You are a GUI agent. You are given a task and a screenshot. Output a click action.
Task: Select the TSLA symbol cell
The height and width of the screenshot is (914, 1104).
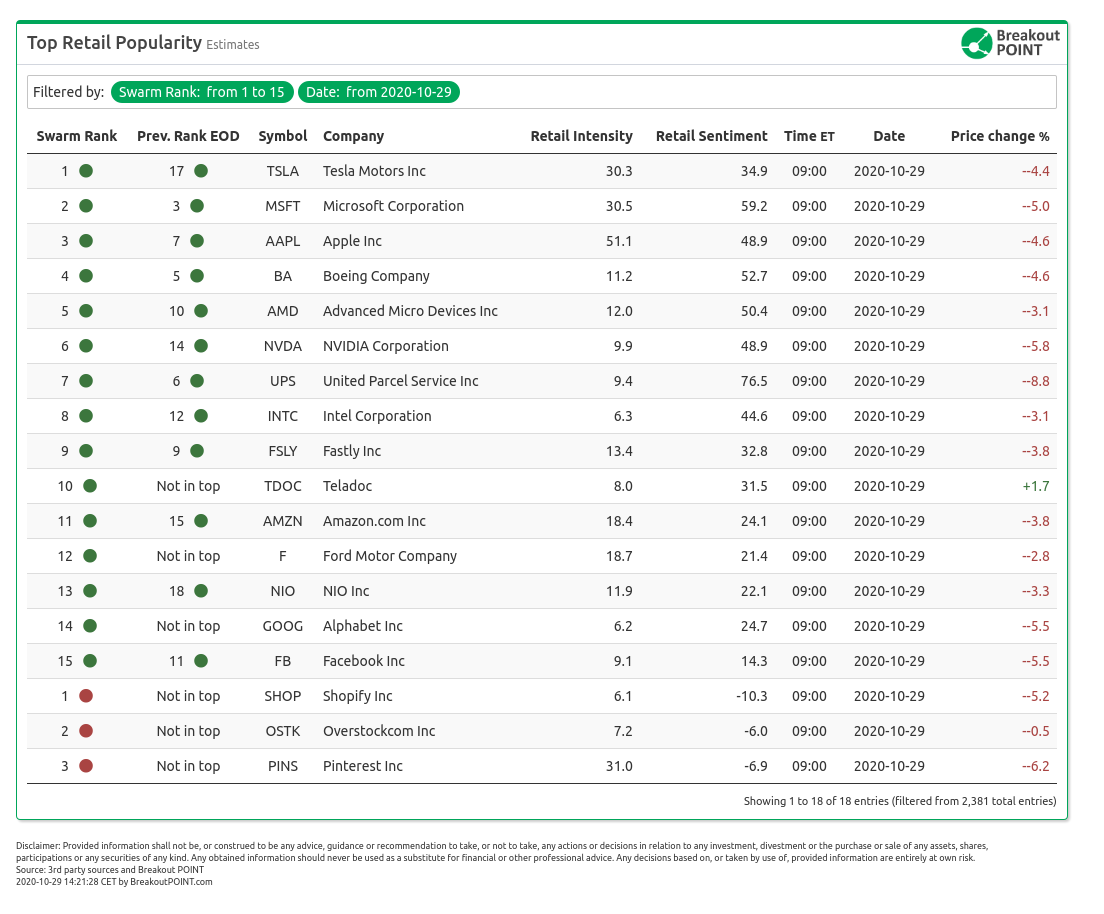(x=283, y=171)
